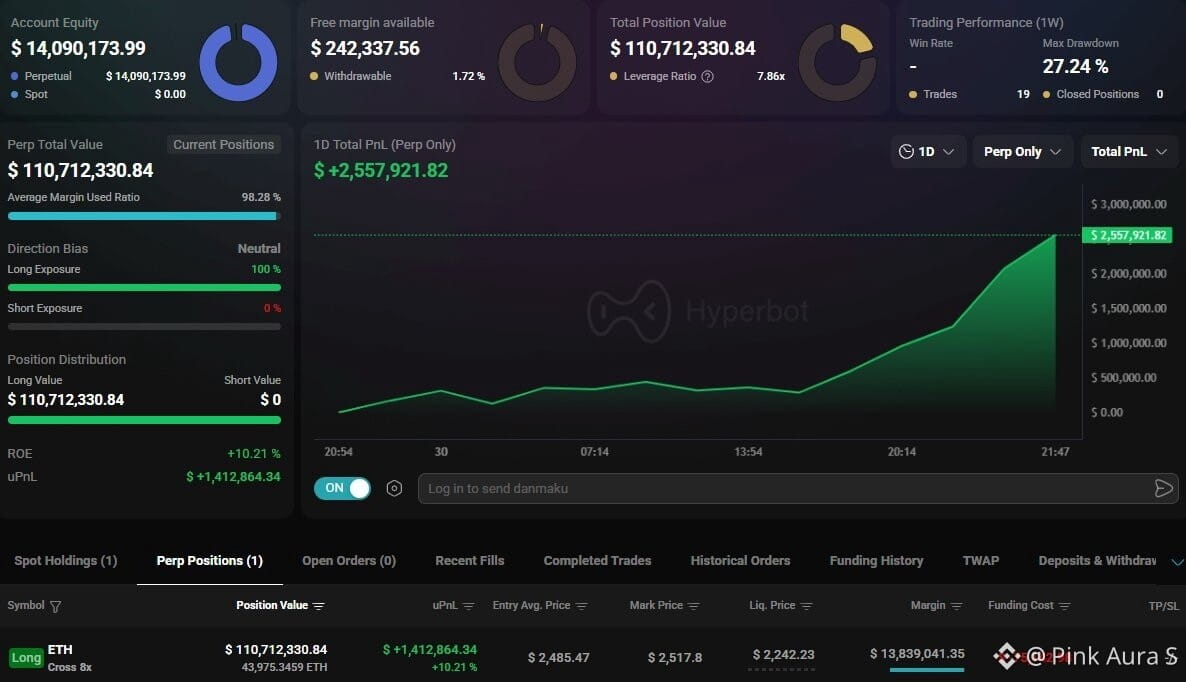Click ETH position value $110,712,330.84 cell

276,649
